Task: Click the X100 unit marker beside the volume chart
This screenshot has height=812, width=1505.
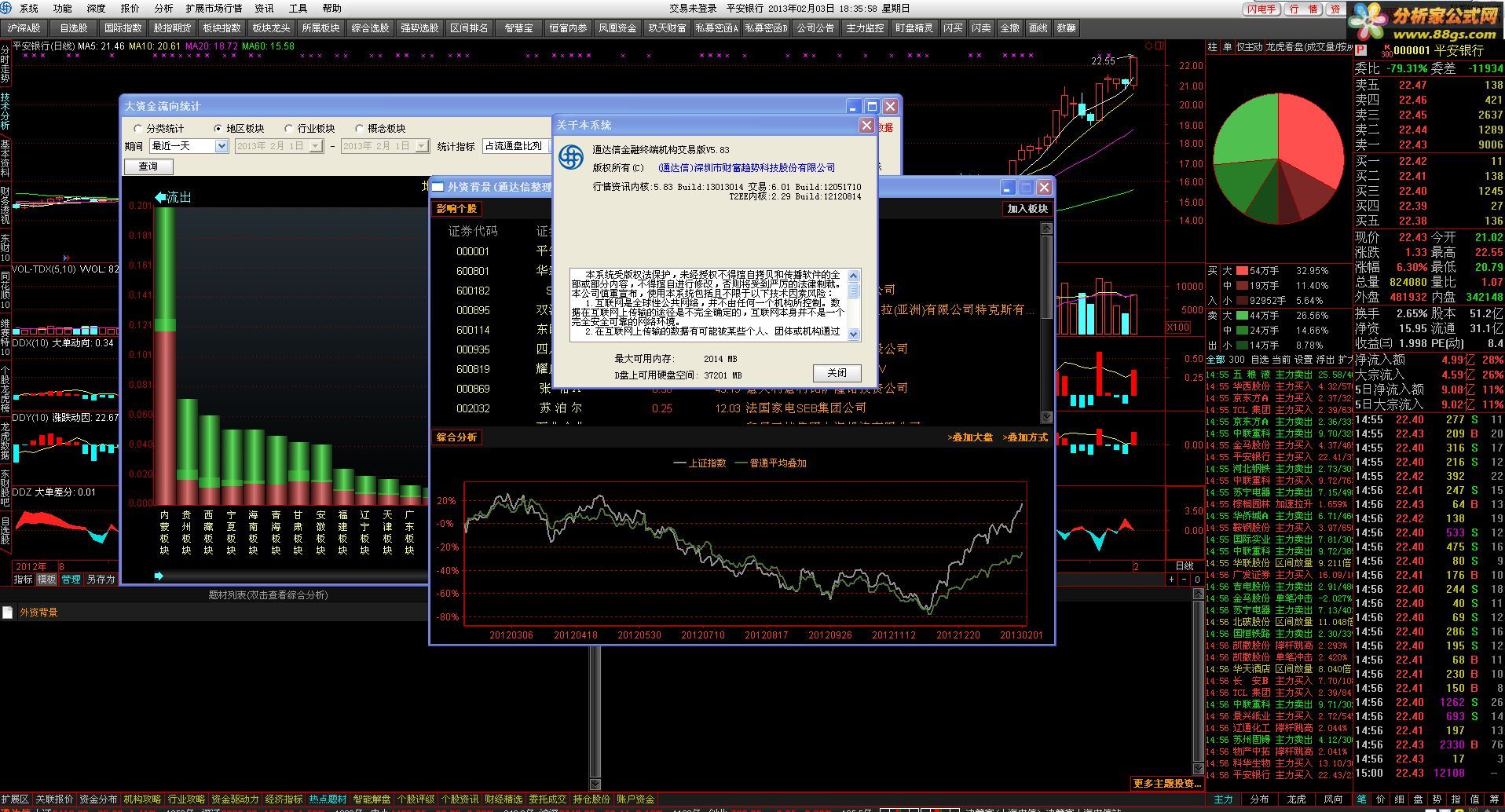Action: (1177, 327)
